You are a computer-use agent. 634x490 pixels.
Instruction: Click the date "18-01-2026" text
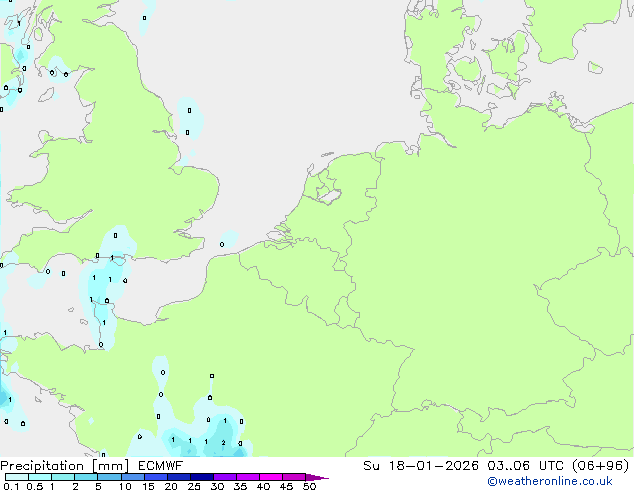pyautogui.click(x=433, y=466)
